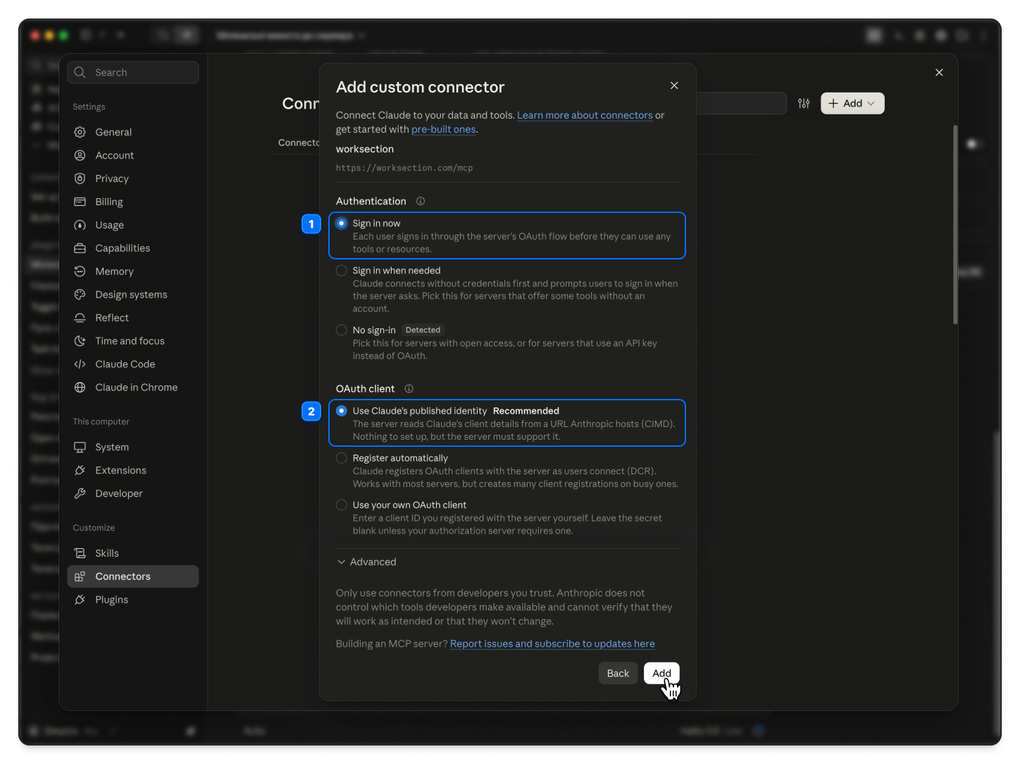Click the info icon beside Authentication

[x=420, y=201]
